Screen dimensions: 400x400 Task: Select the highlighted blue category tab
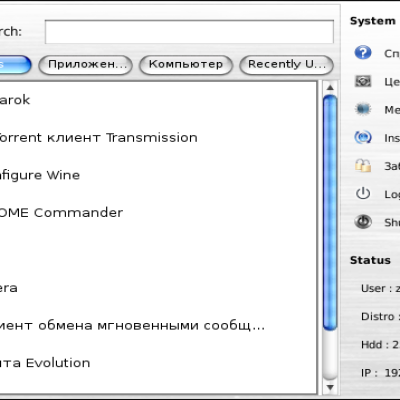click(15, 65)
